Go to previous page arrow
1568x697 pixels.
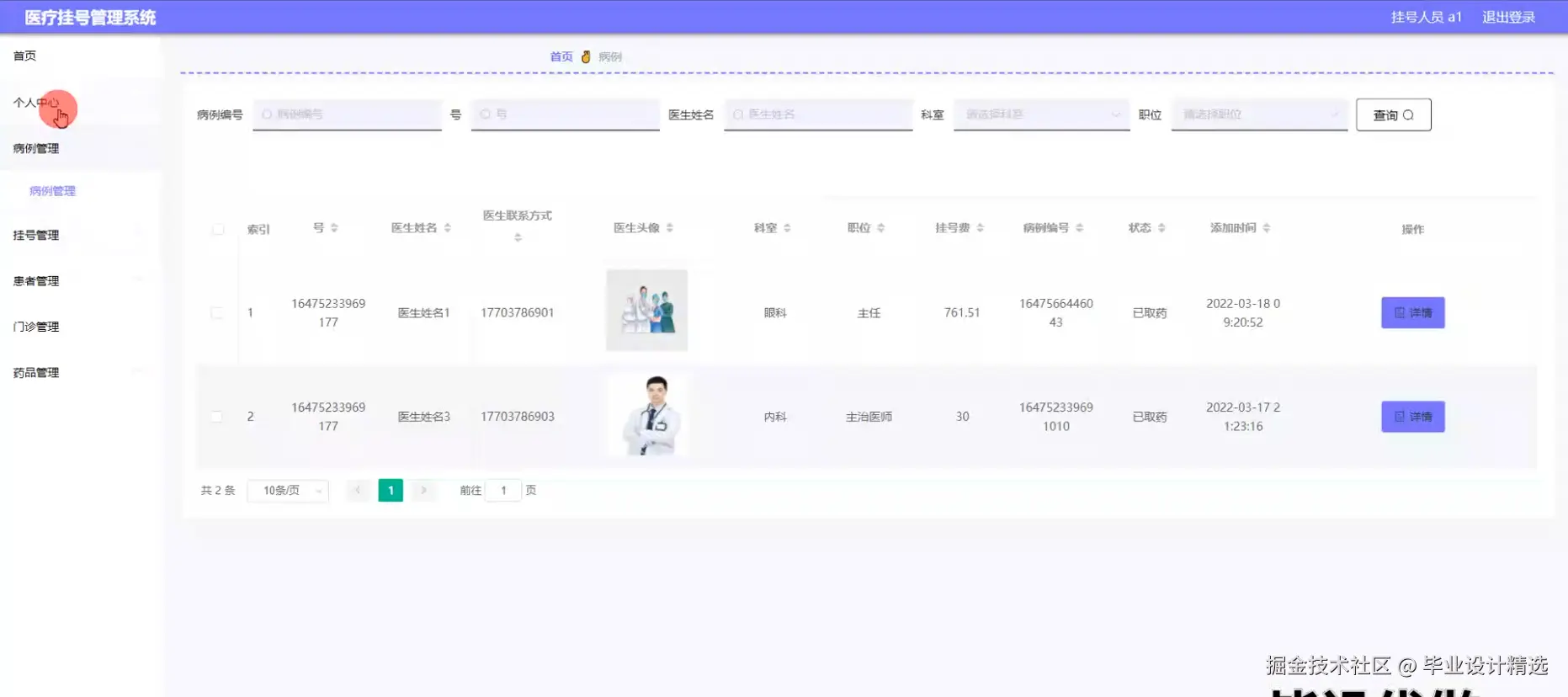[x=358, y=490]
